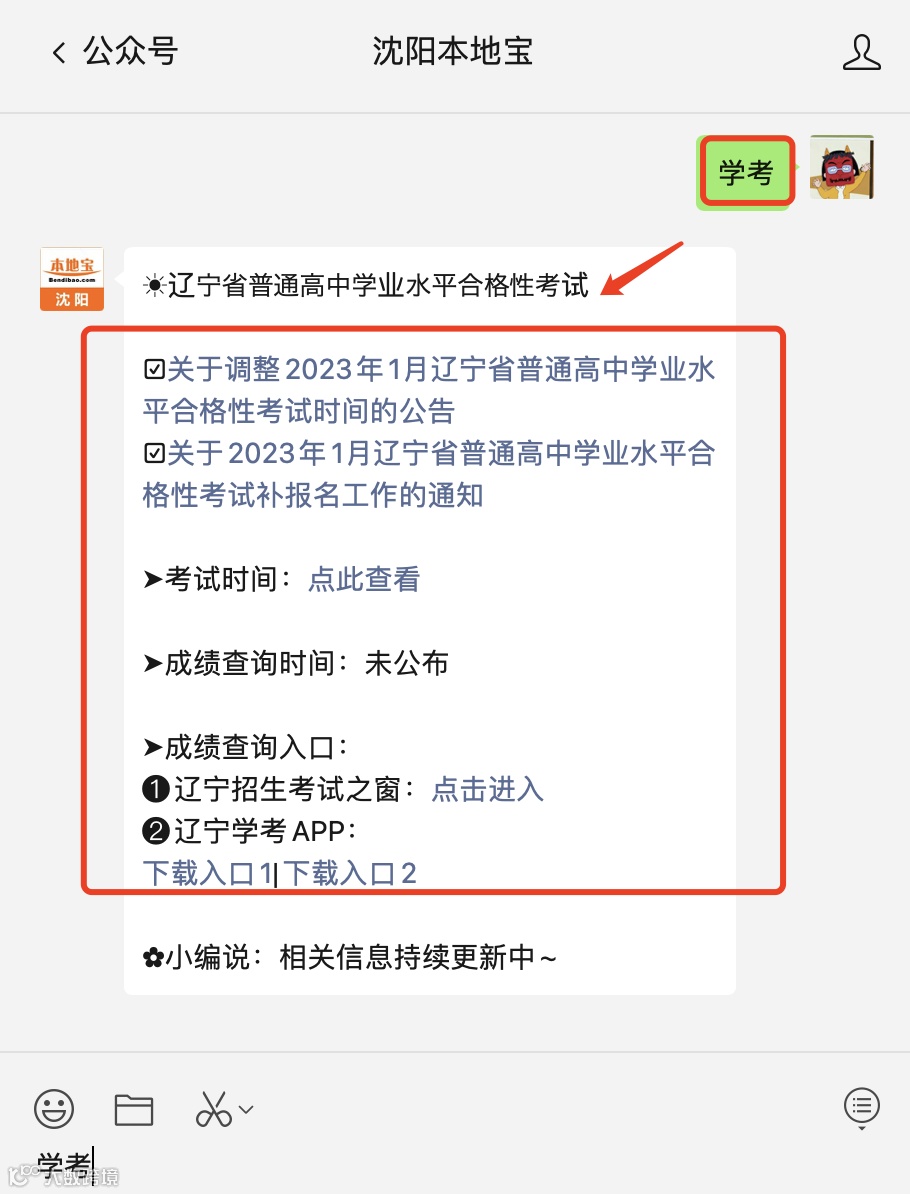This screenshot has height=1194, width=910.
Task: Click the 沈阳本地宝 sender avatar
Action: click(72, 279)
